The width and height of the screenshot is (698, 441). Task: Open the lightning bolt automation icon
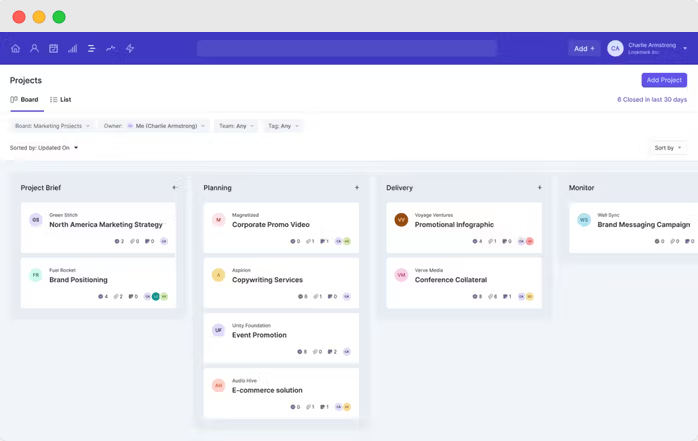pyautogui.click(x=130, y=49)
